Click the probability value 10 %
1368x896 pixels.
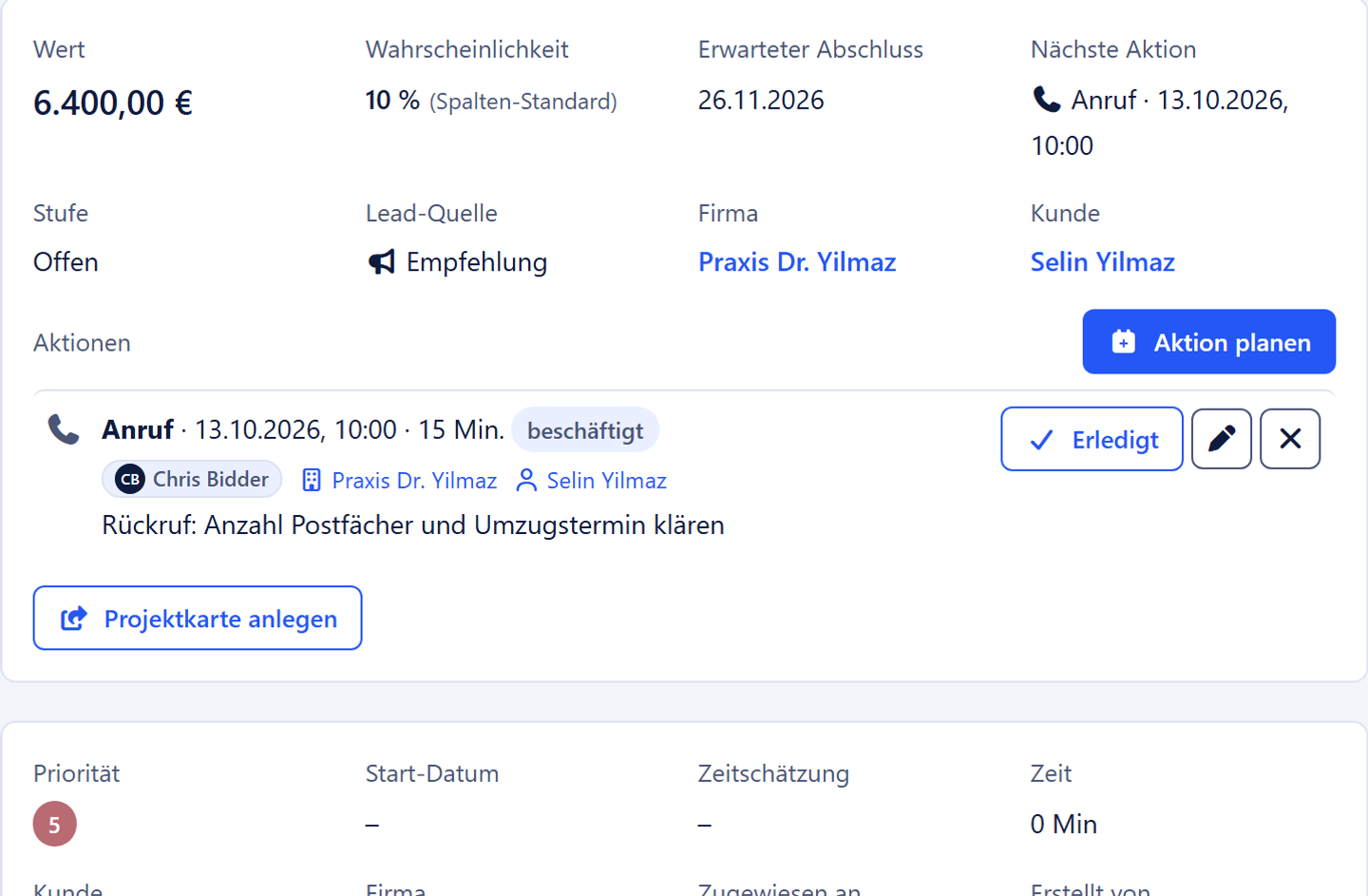coord(392,101)
